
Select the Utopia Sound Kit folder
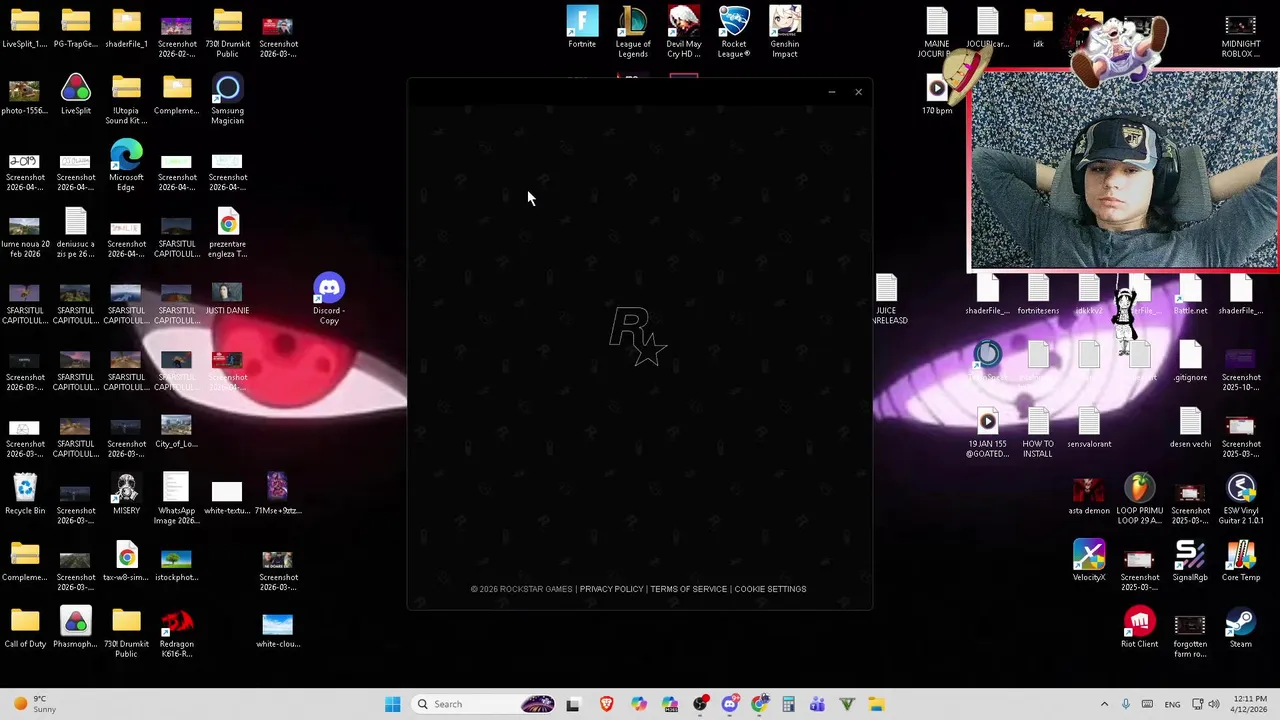126,99
